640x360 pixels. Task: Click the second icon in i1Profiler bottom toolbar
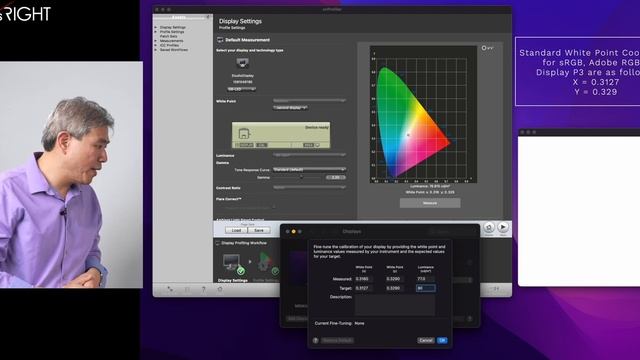tap(187, 289)
